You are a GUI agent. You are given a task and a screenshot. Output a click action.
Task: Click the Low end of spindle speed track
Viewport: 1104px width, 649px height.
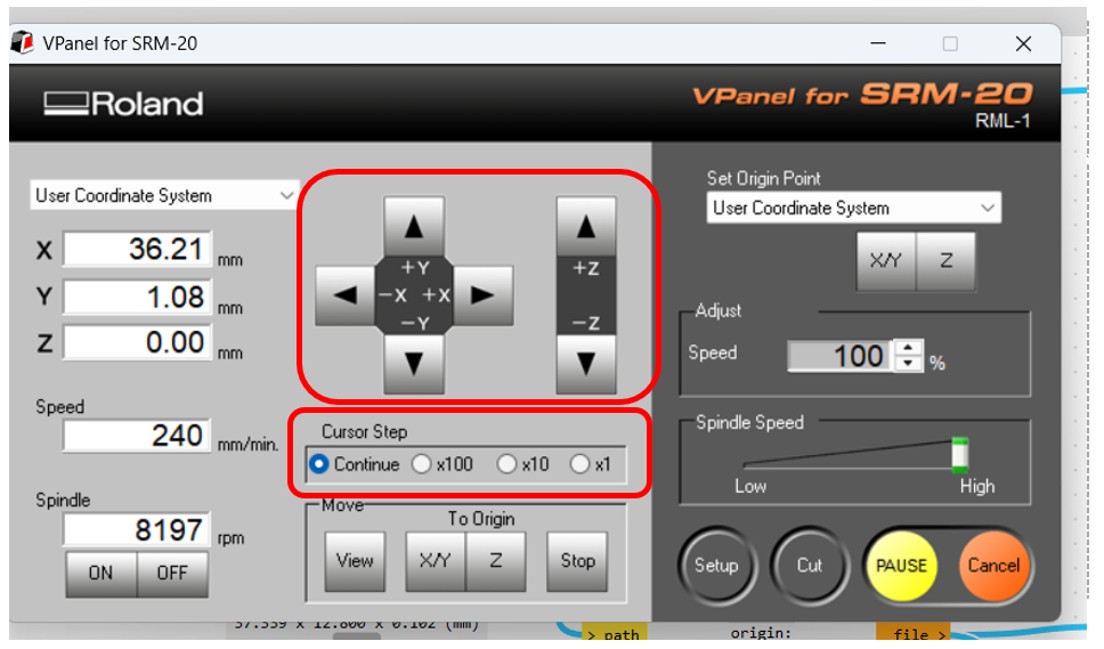tap(748, 464)
